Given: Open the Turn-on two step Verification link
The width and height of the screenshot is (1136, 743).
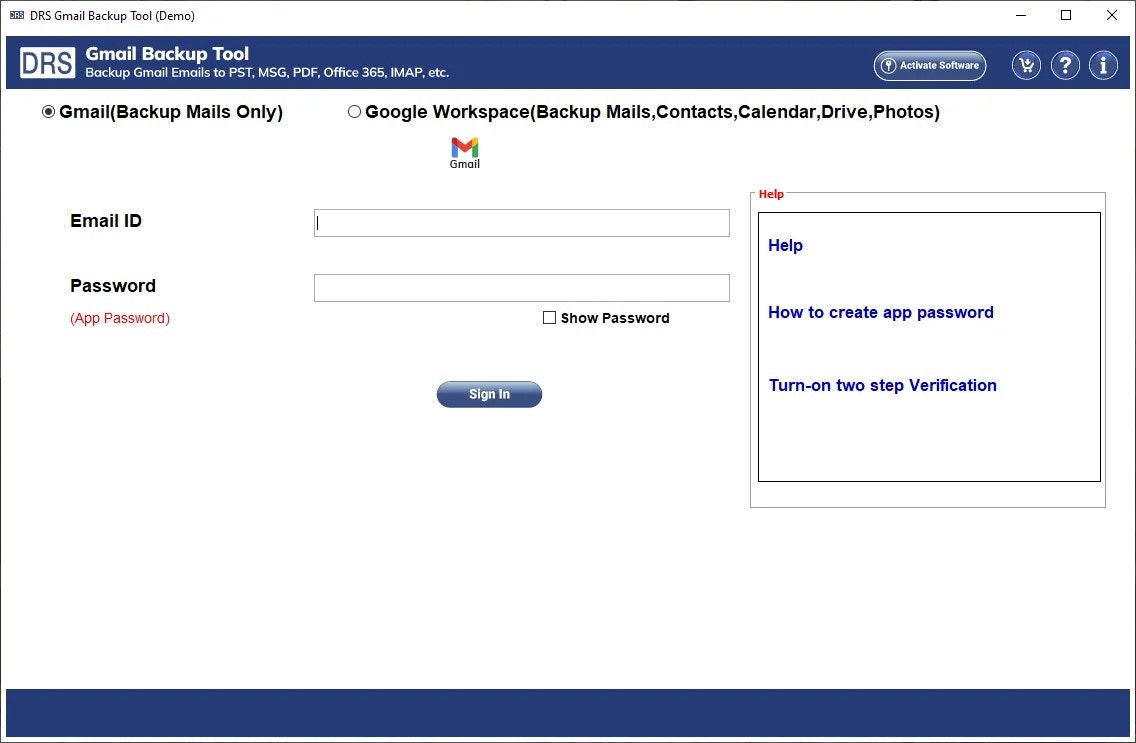Looking at the screenshot, I should point(882,385).
